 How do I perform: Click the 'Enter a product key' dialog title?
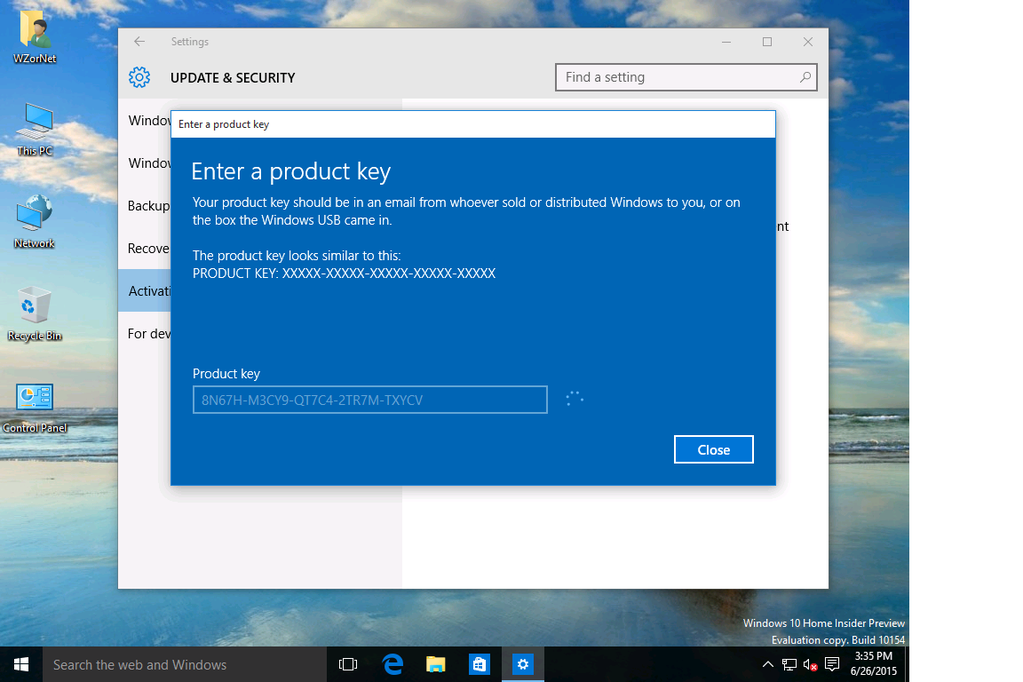pos(224,124)
